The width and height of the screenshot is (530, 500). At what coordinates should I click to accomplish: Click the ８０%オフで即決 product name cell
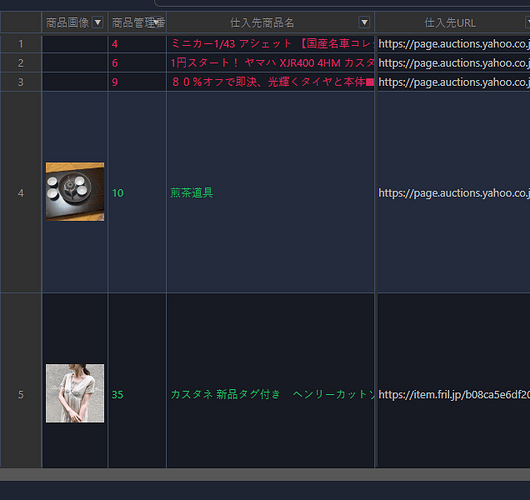point(270,82)
